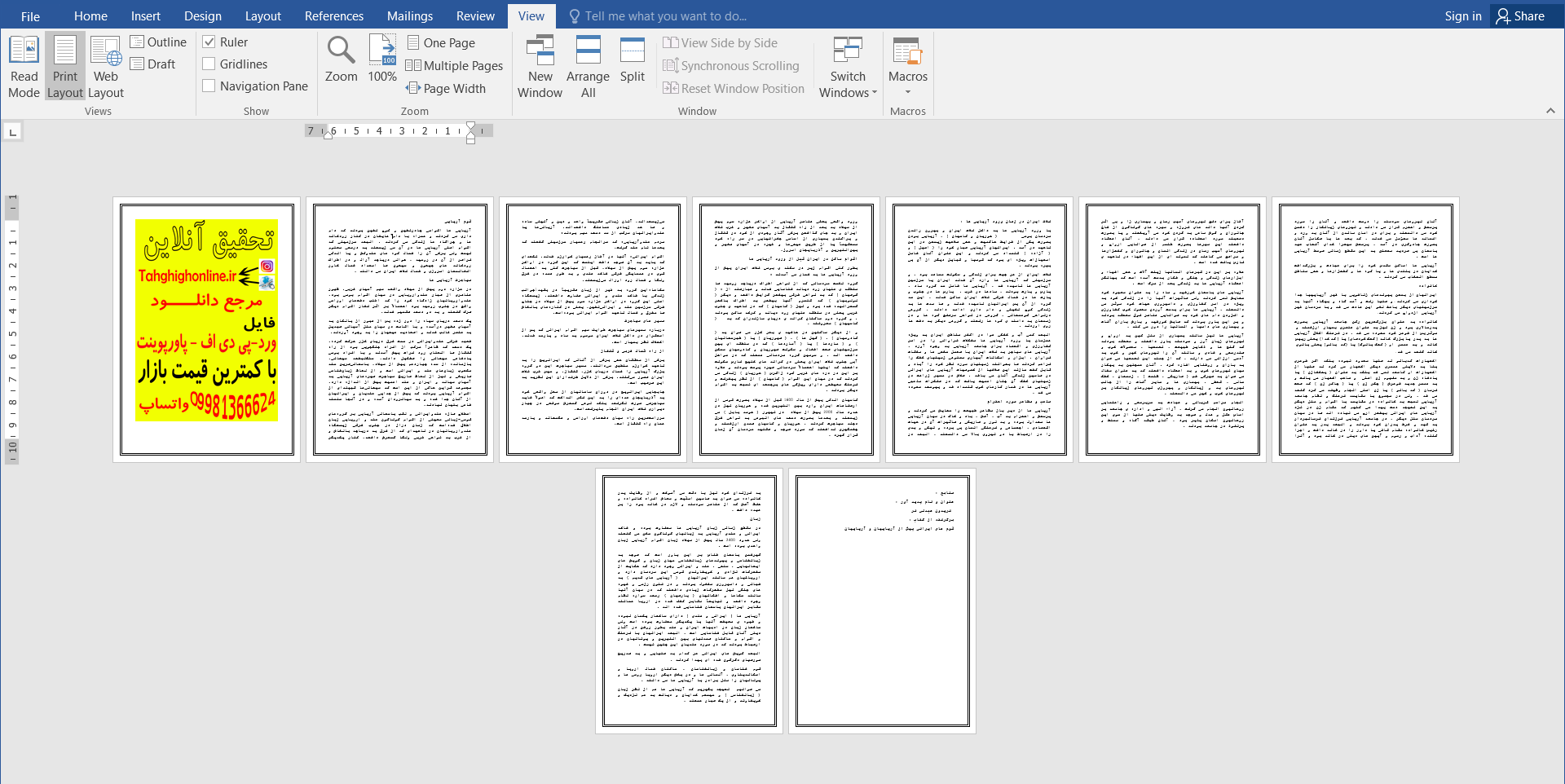Switch to Draft view
The width and height of the screenshot is (1565, 784).
[153, 64]
